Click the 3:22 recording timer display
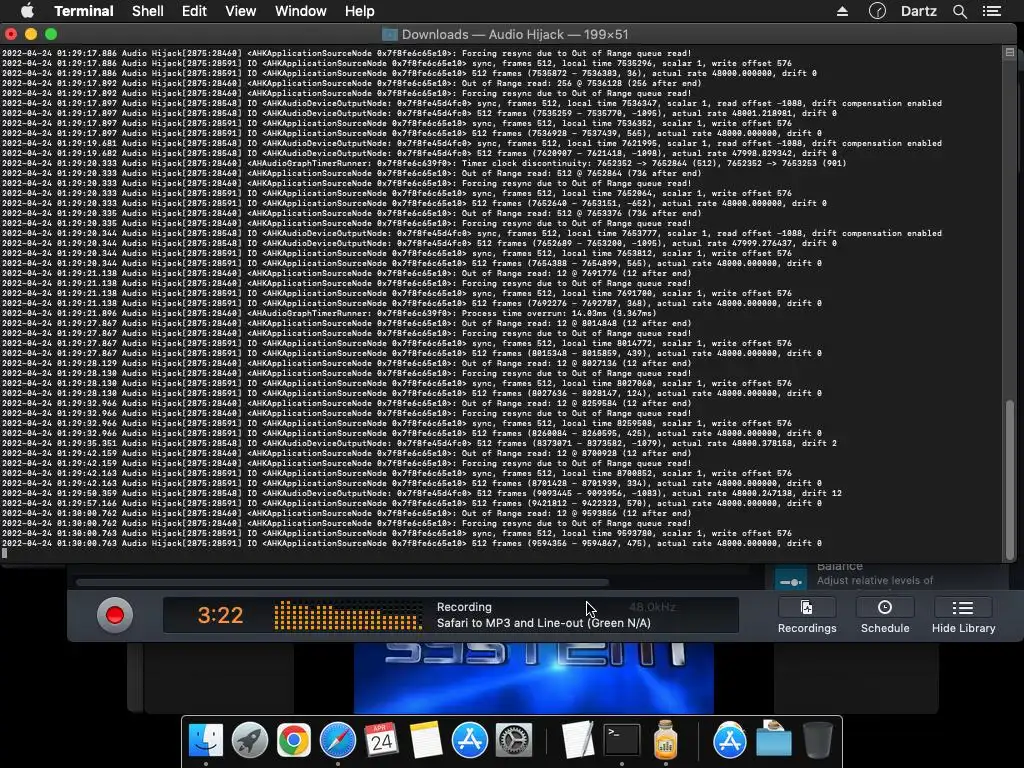Image resolution: width=1024 pixels, height=768 pixels. (220, 615)
